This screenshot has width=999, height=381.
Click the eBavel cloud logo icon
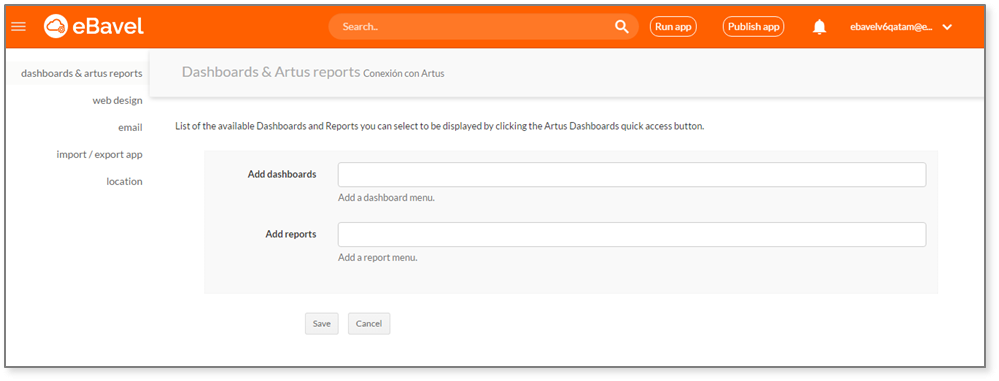pos(56,26)
